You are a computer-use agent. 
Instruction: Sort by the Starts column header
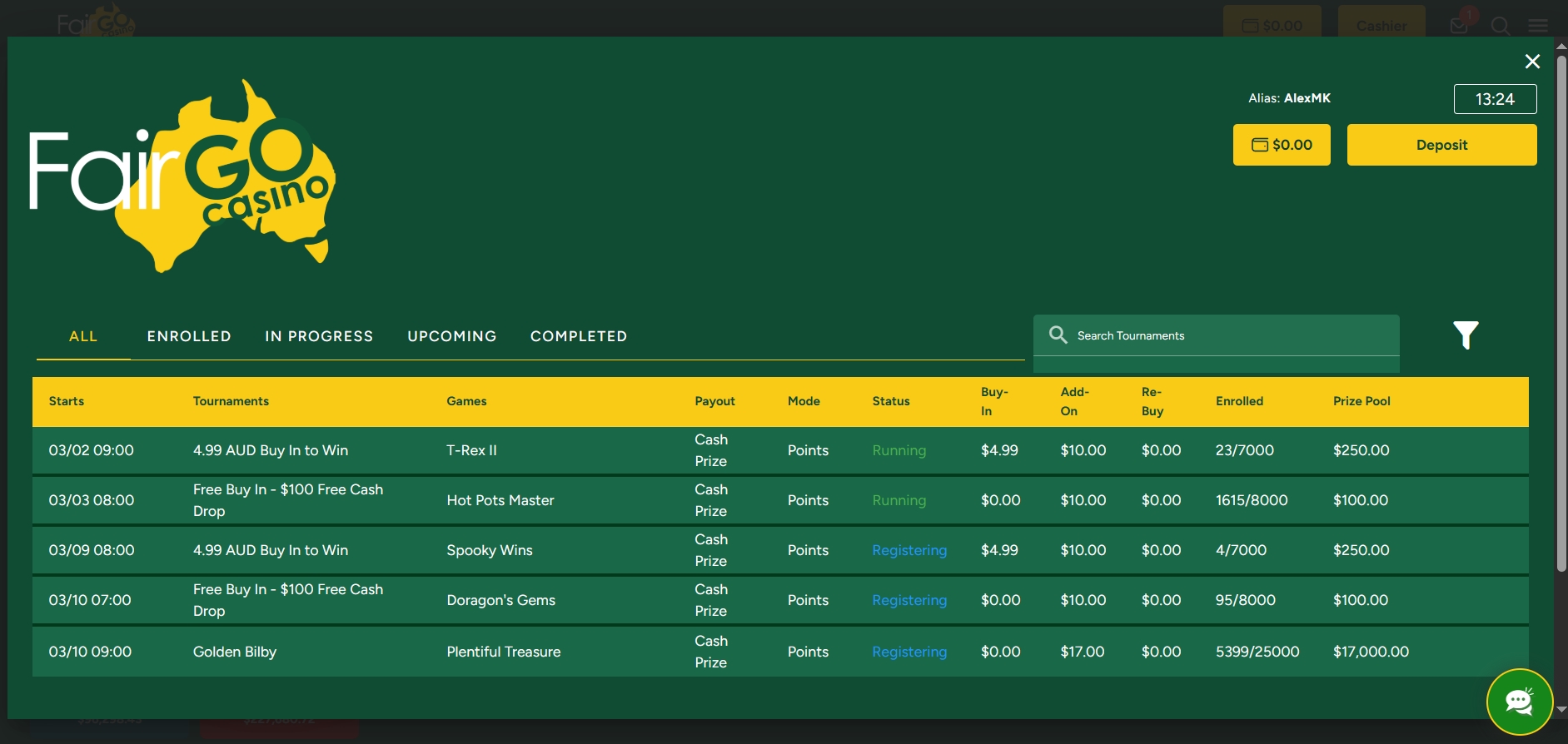point(67,401)
